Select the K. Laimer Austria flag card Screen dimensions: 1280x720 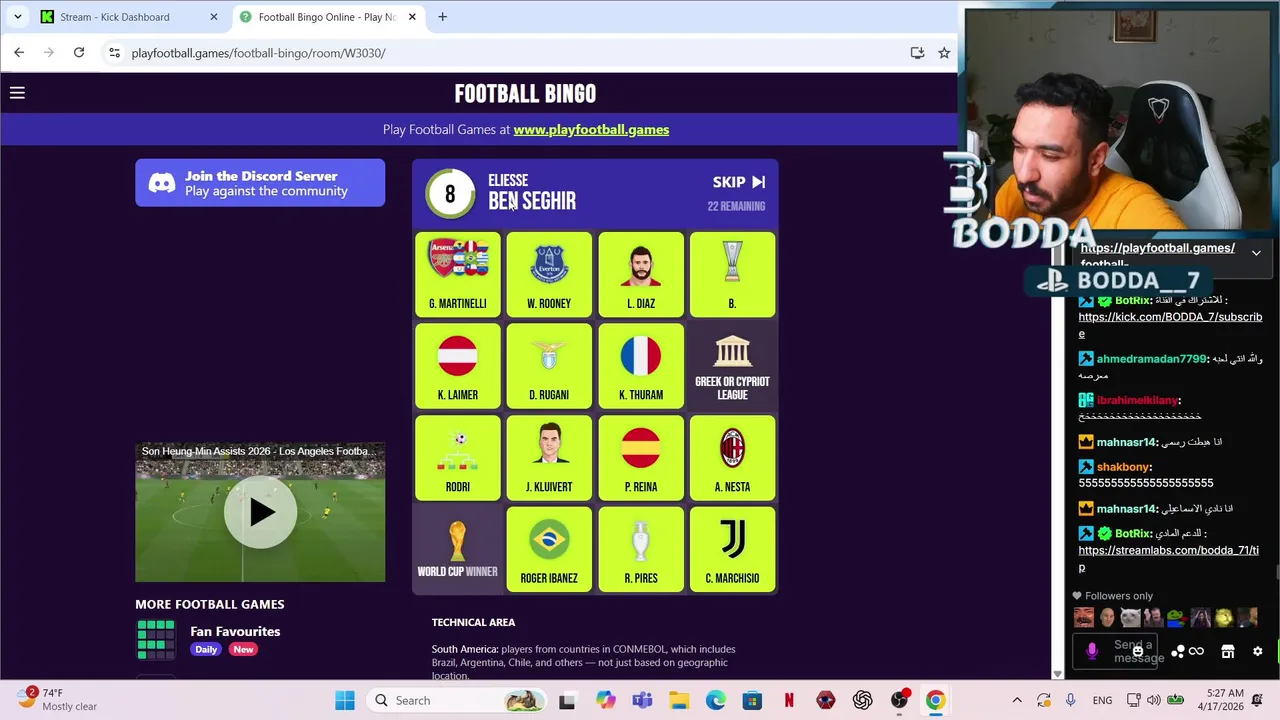click(457, 366)
